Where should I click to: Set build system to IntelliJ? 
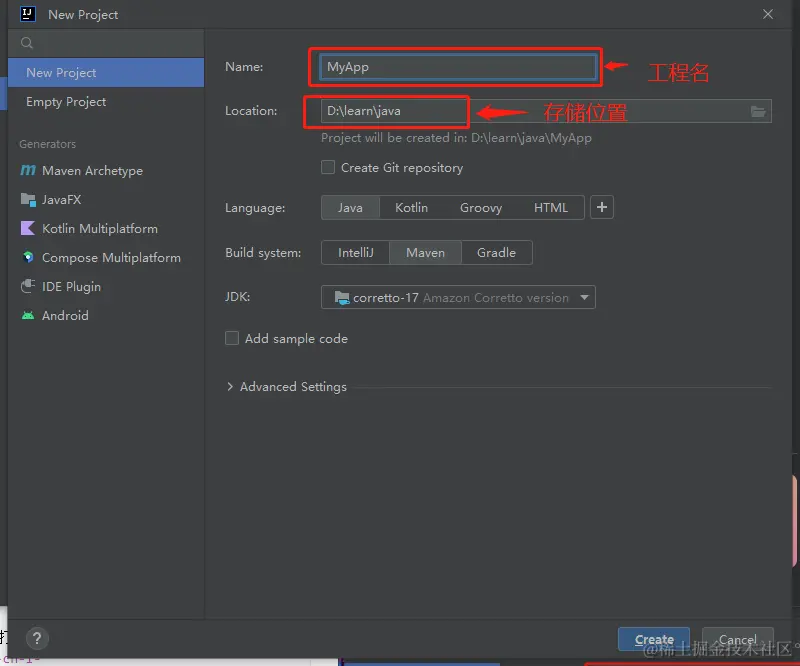(356, 253)
